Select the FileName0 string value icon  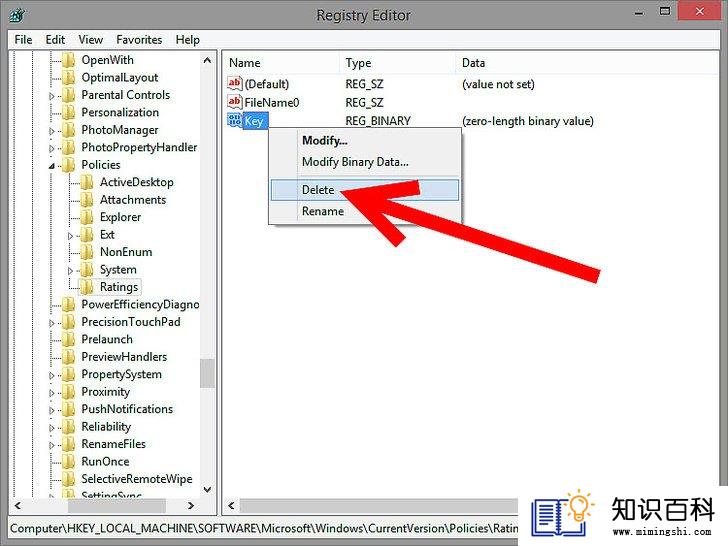coord(234,102)
